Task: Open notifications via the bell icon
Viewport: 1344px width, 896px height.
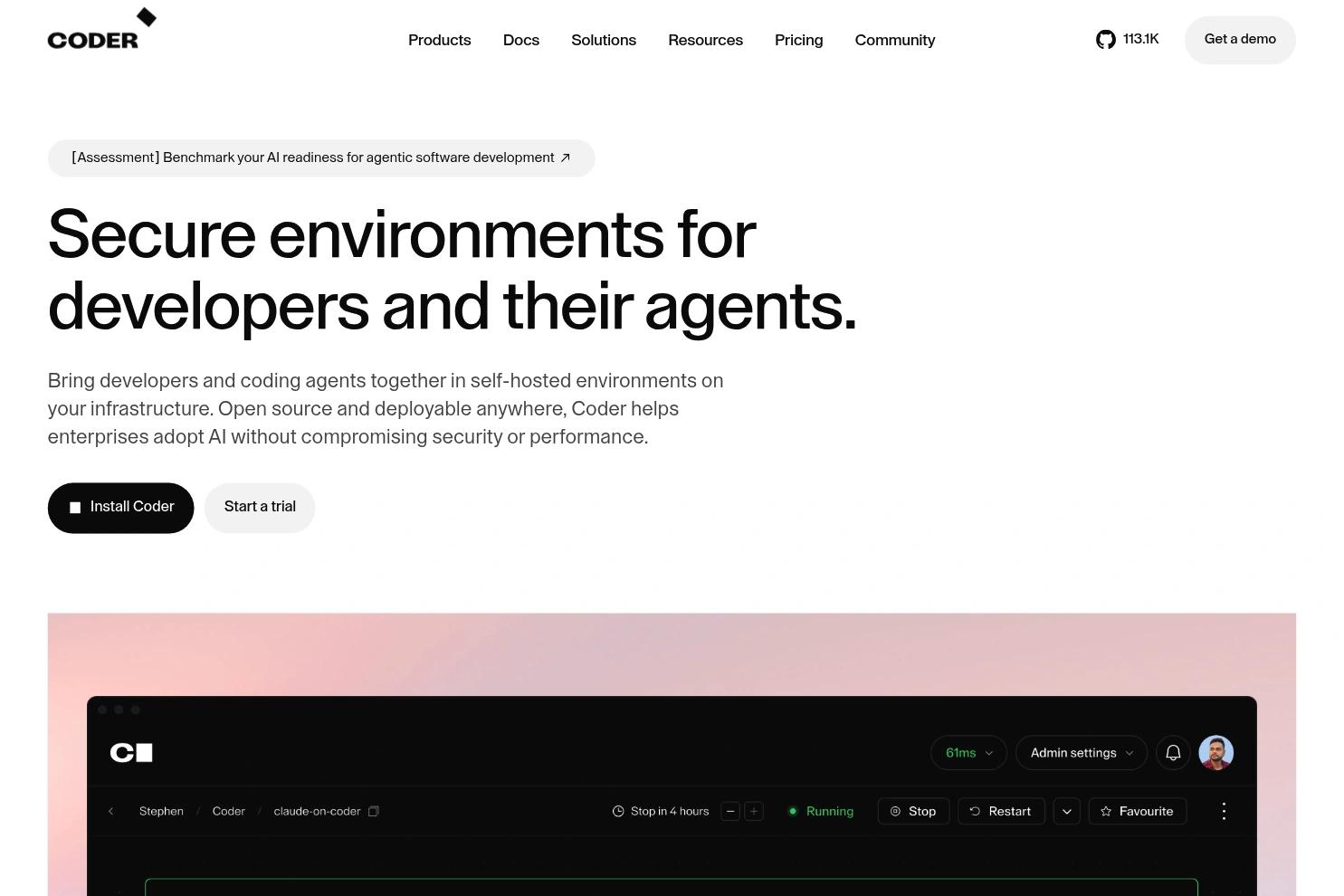Action: point(1173,753)
